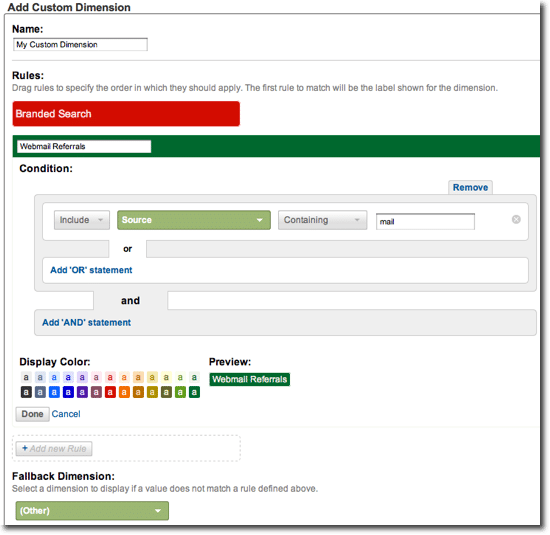This screenshot has height=535, width=550.
Task: Click the Add new Rule button
Action: 54,449
